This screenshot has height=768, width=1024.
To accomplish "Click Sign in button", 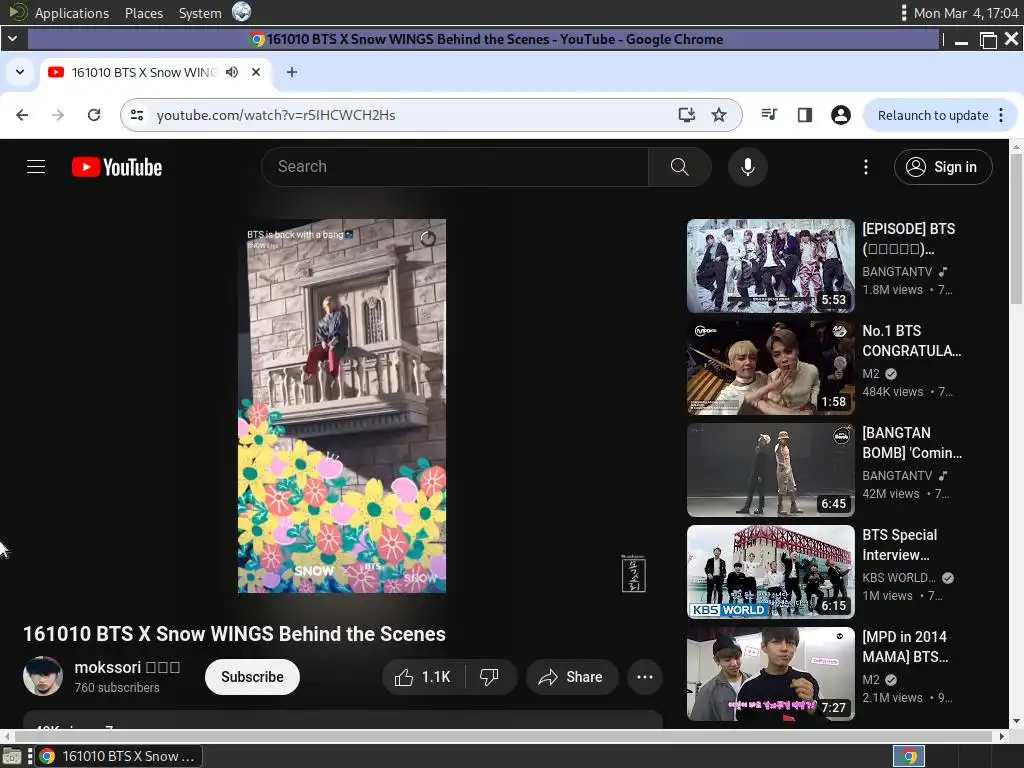I will pyautogui.click(x=942, y=167).
